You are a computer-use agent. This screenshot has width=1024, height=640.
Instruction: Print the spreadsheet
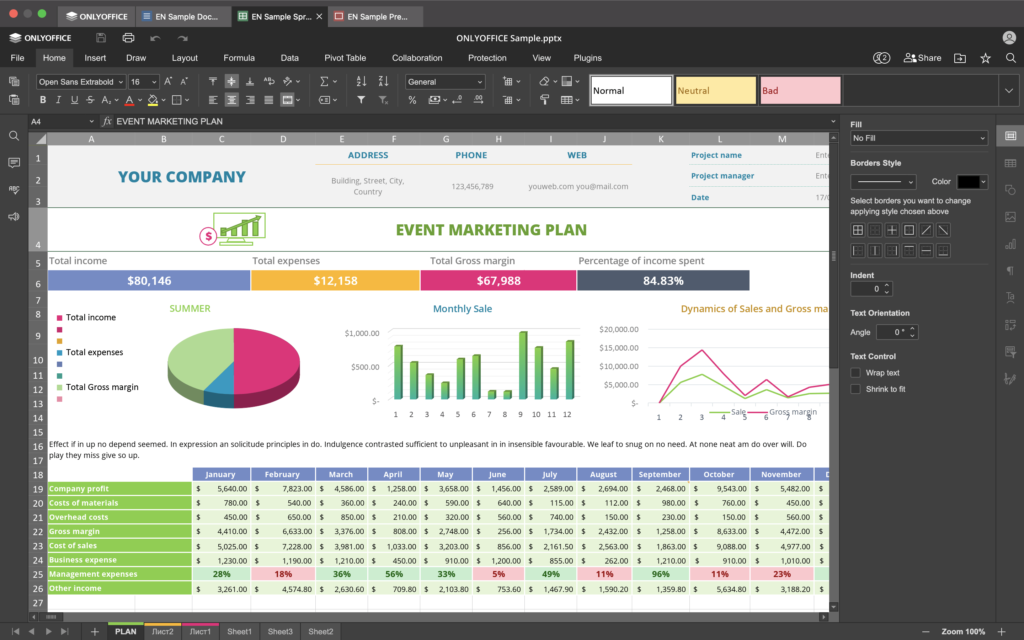128,38
